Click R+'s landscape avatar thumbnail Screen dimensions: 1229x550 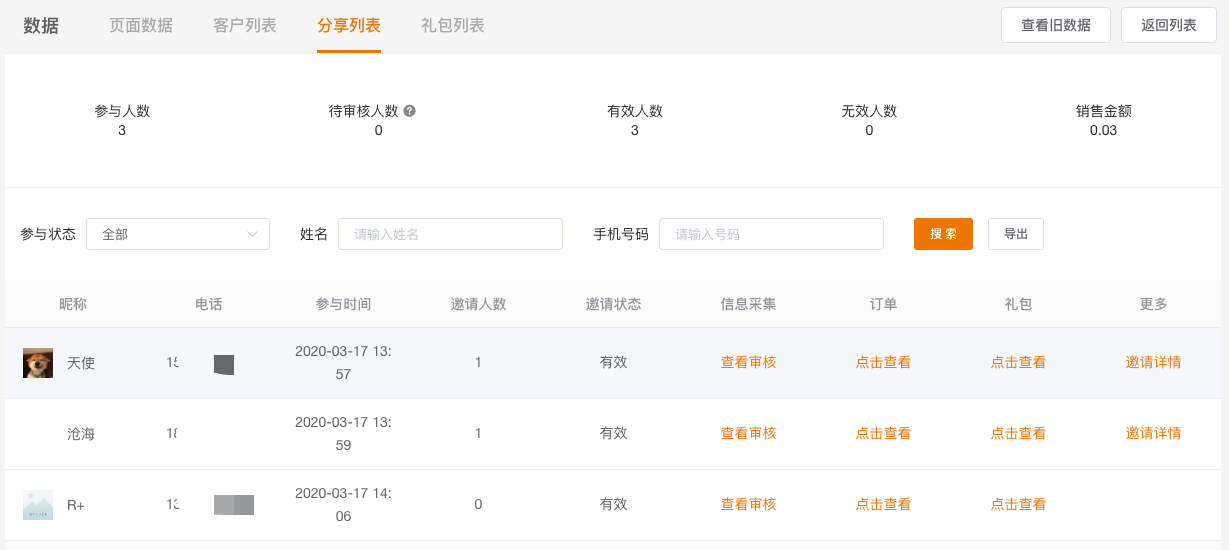[x=38, y=505]
